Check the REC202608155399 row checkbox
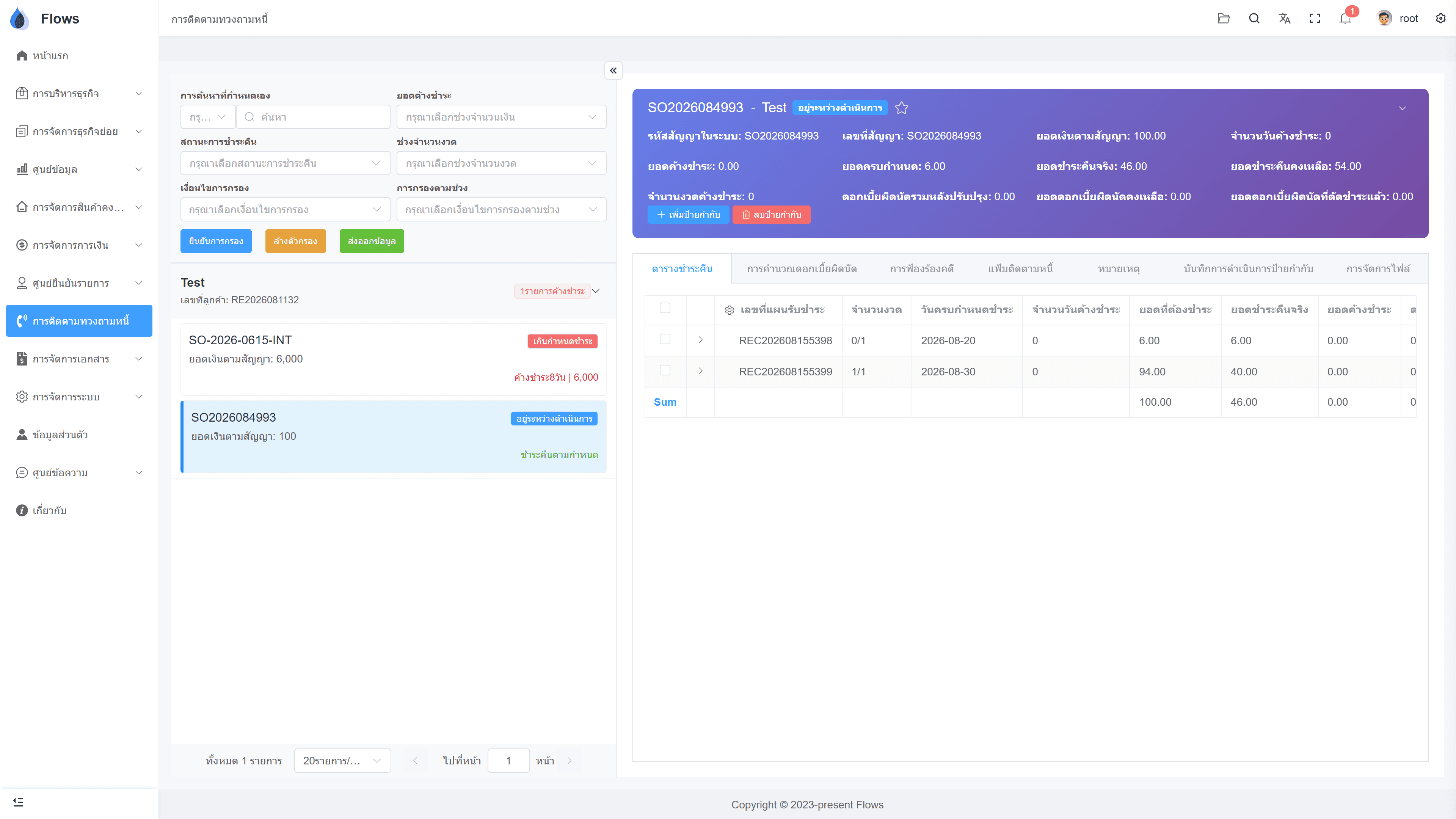This screenshot has width=1456, height=819. pyautogui.click(x=665, y=370)
